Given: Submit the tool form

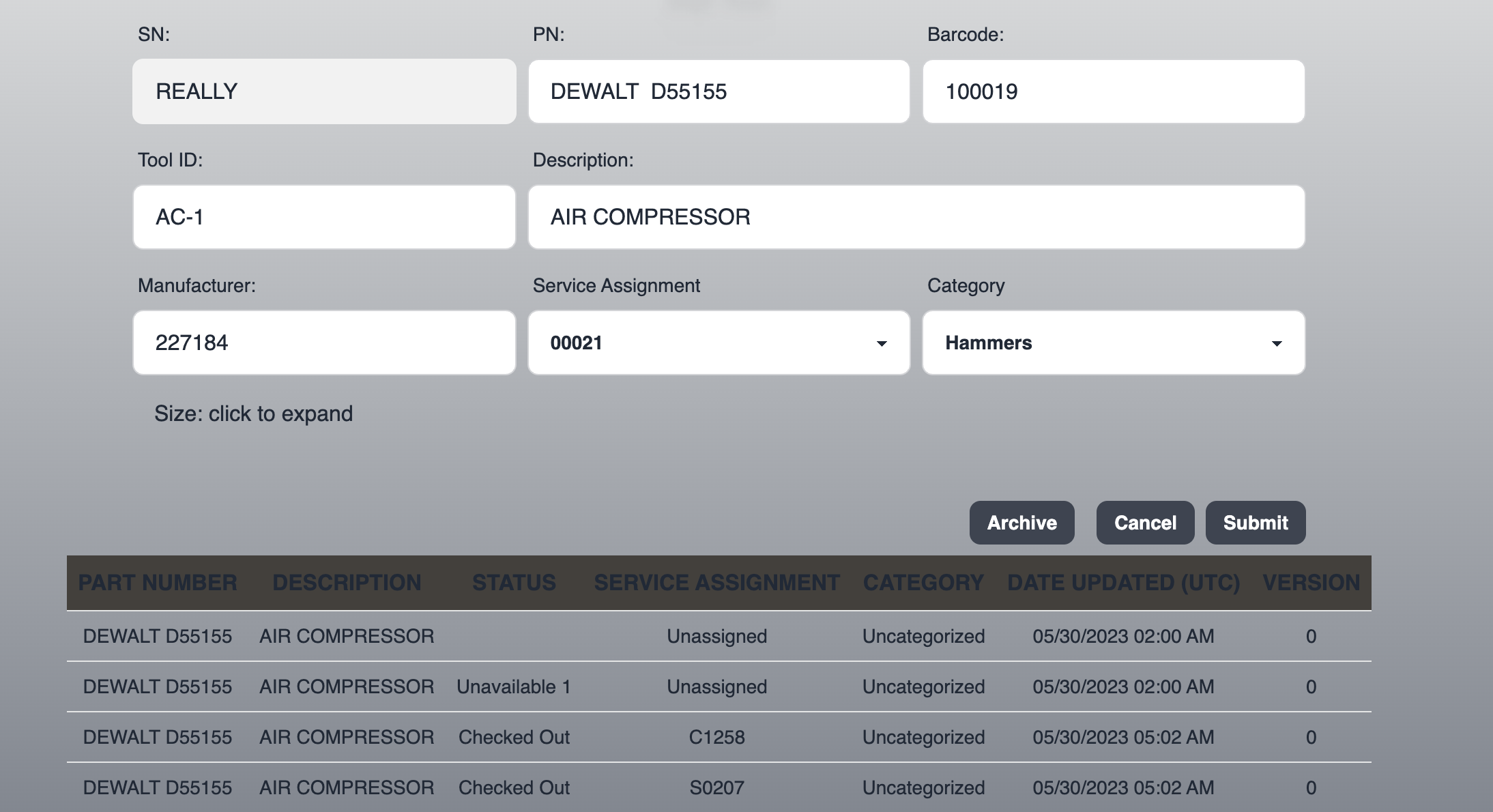Looking at the screenshot, I should click(x=1255, y=523).
